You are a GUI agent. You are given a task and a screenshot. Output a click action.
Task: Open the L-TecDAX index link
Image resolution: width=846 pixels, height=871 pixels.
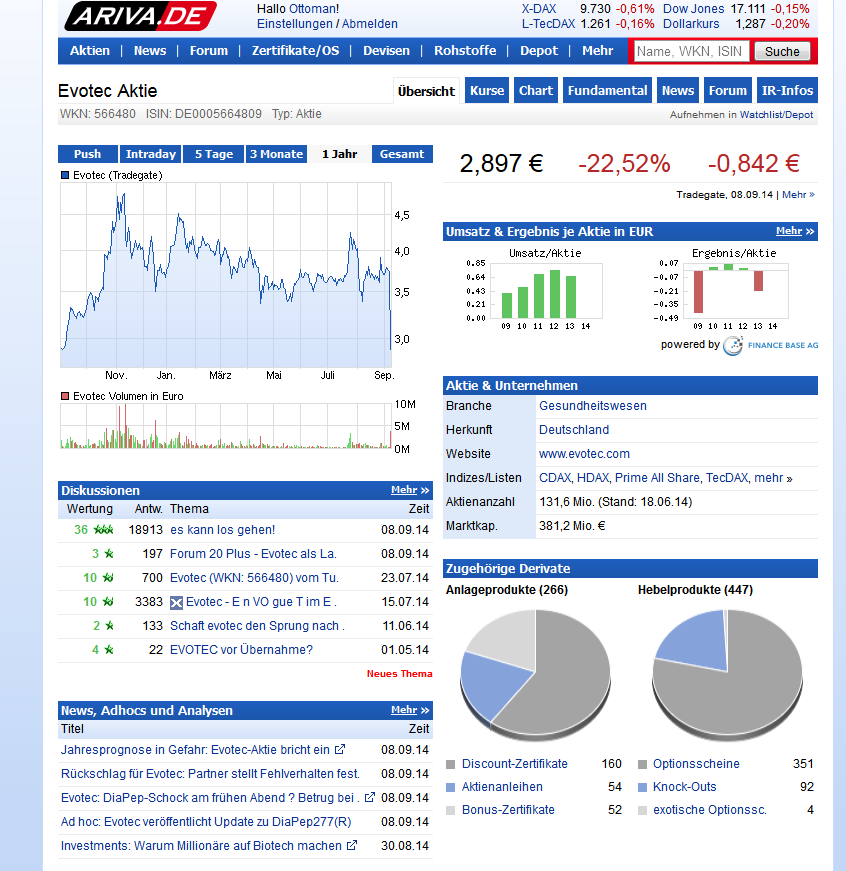(548, 24)
